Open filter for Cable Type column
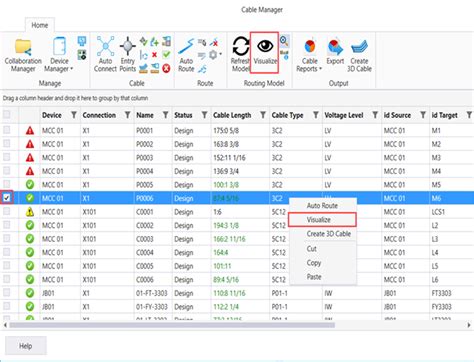The width and height of the screenshot is (474, 362). pyautogui.click(x=316, y=115)
